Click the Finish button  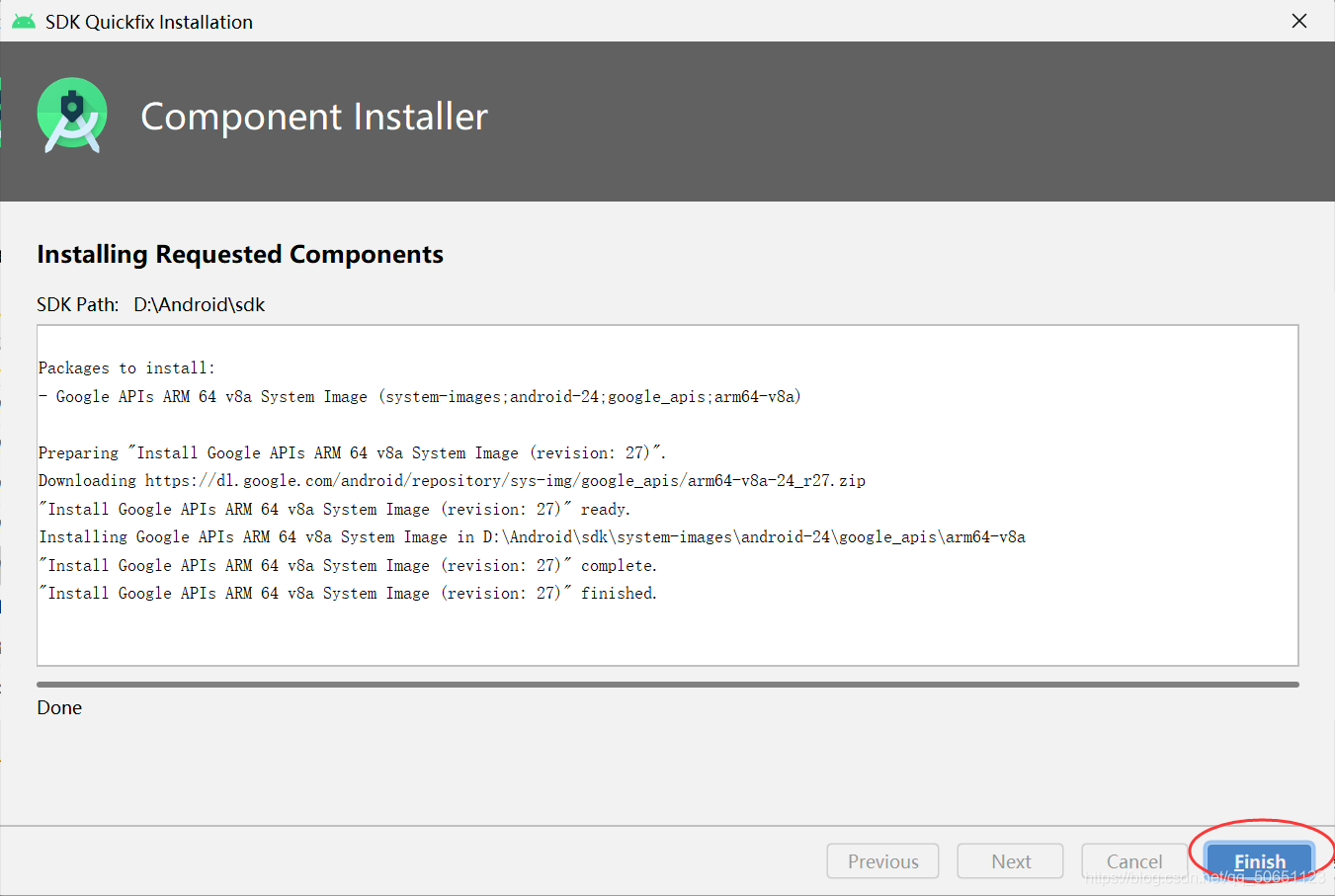(x=1260, y=861)
